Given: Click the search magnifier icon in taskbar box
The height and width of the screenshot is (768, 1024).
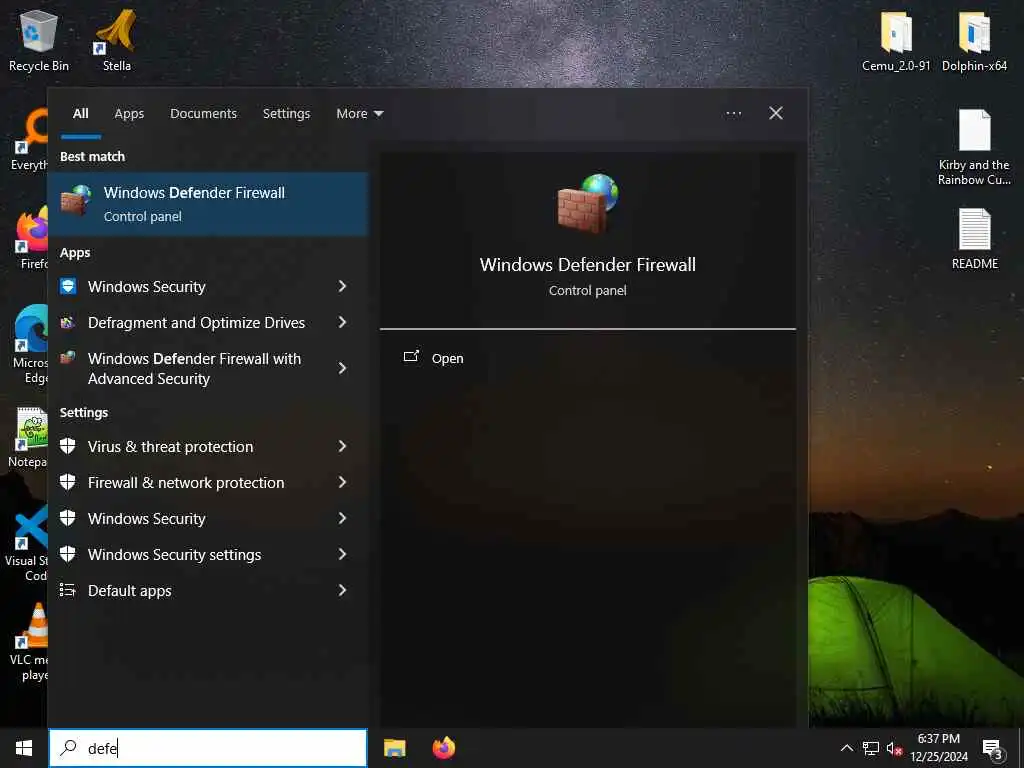Looking at the screenshot, I should click(x=68, y=748).
